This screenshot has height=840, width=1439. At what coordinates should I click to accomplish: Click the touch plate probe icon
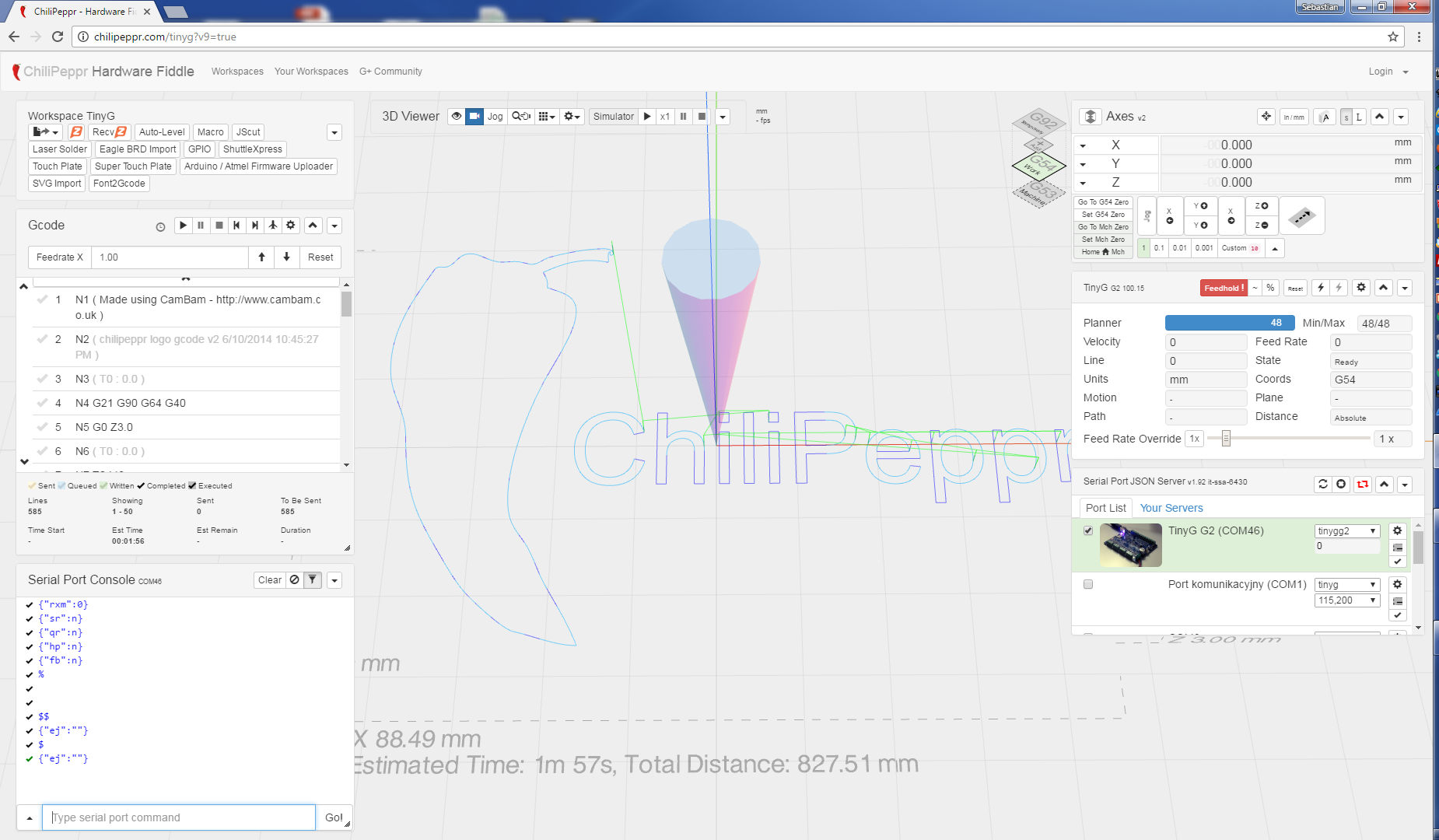click(x=1301, y=215)
